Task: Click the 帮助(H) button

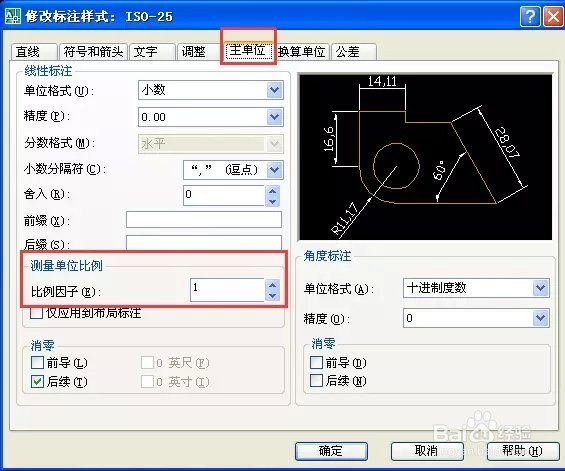Action: click(x=522, y=451)
